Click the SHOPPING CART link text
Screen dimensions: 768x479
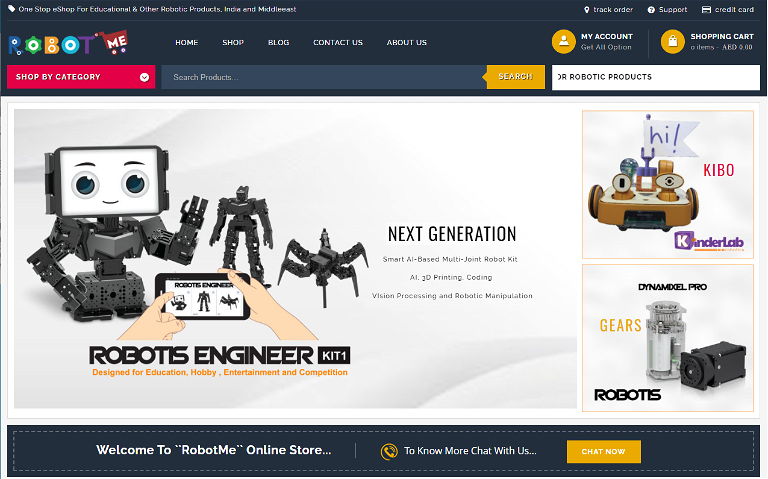722,37
